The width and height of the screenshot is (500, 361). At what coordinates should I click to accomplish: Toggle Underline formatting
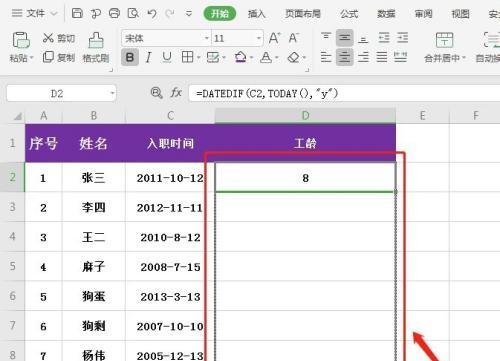click(x=167, y=57)
